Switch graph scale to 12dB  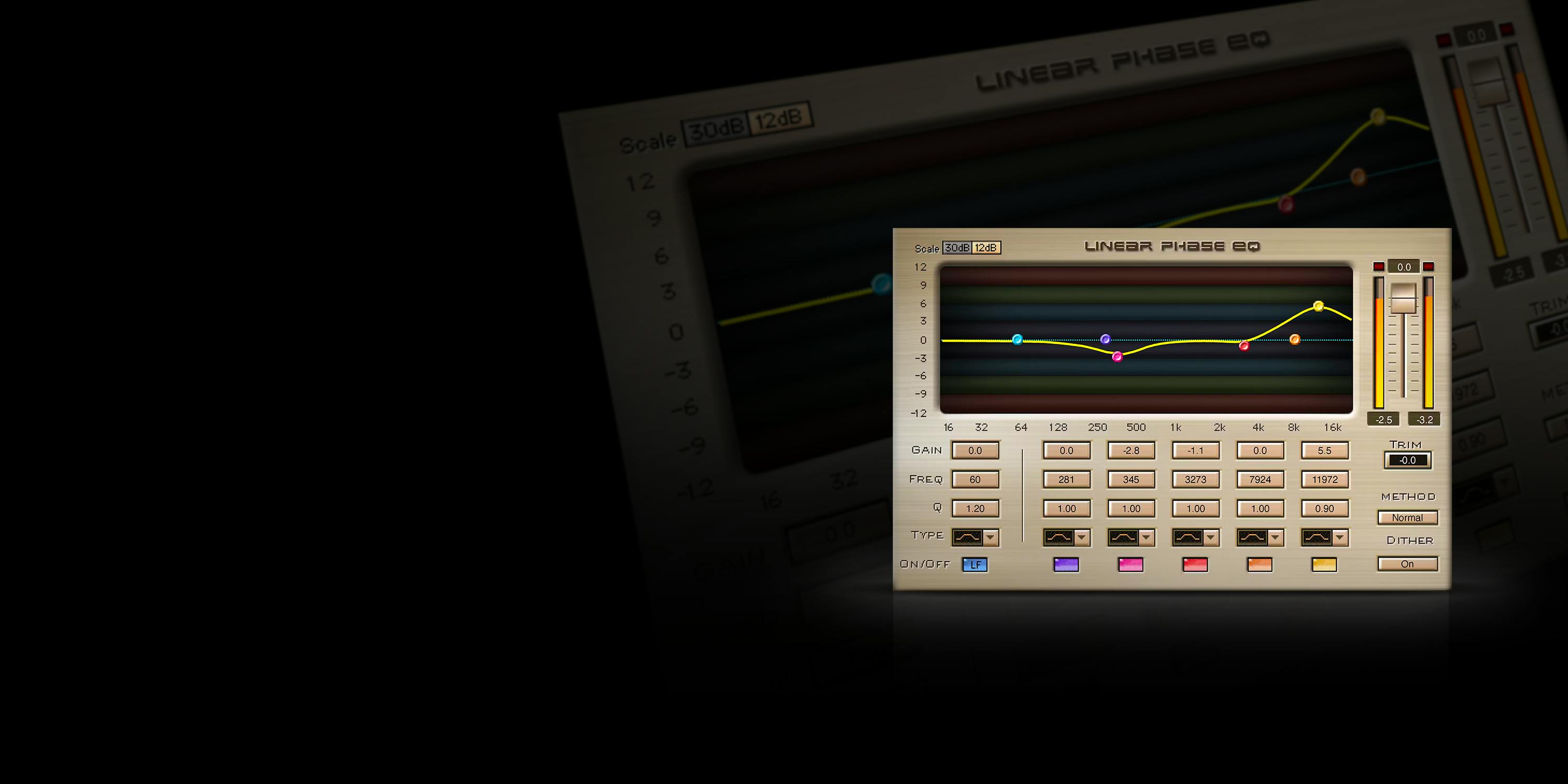[x=985, y=248]
